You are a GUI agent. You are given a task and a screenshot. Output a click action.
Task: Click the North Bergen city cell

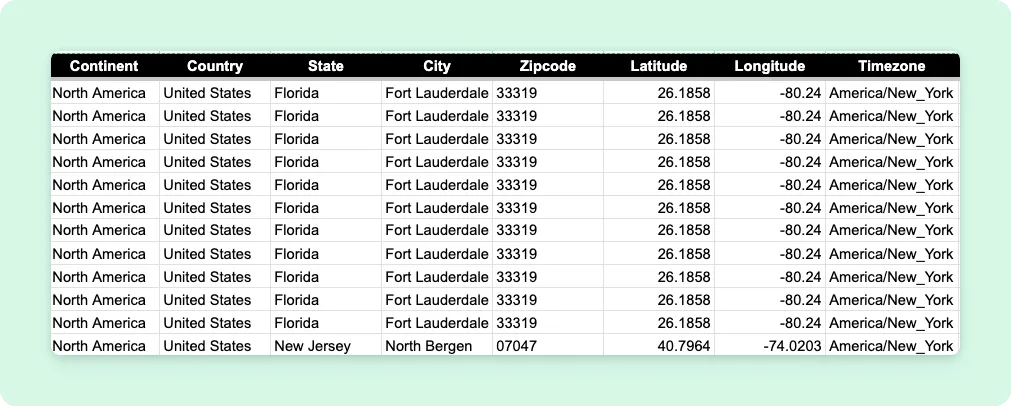437,346
